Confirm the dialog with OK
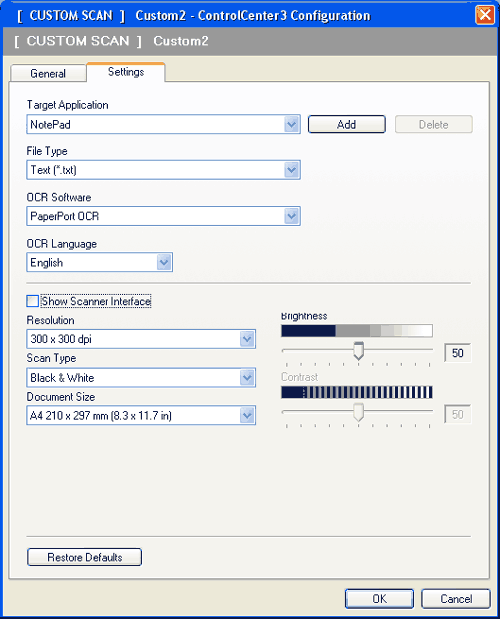 coord(379,599)
